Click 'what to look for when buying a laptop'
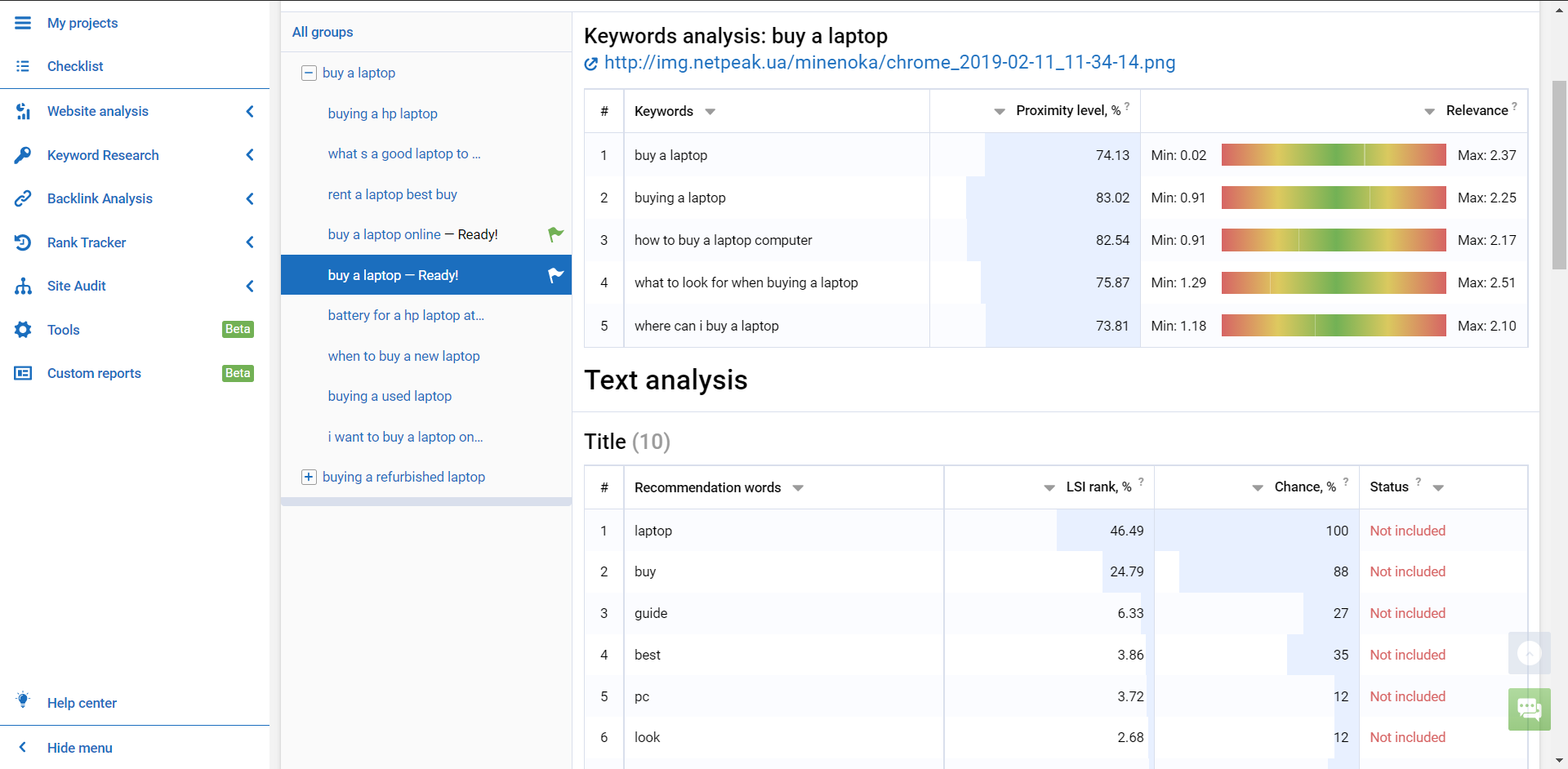The image size is (1568, 769). (x=746, y=282)
